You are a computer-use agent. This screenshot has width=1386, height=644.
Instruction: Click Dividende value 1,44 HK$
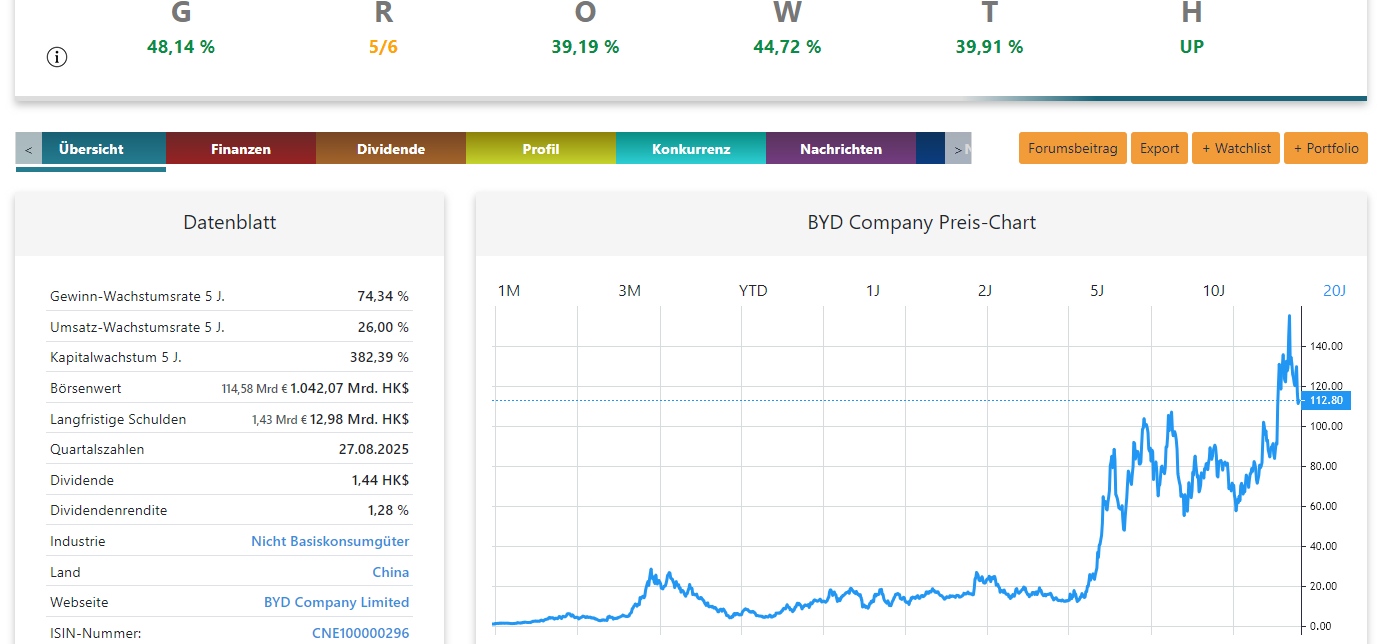(380, 480)
